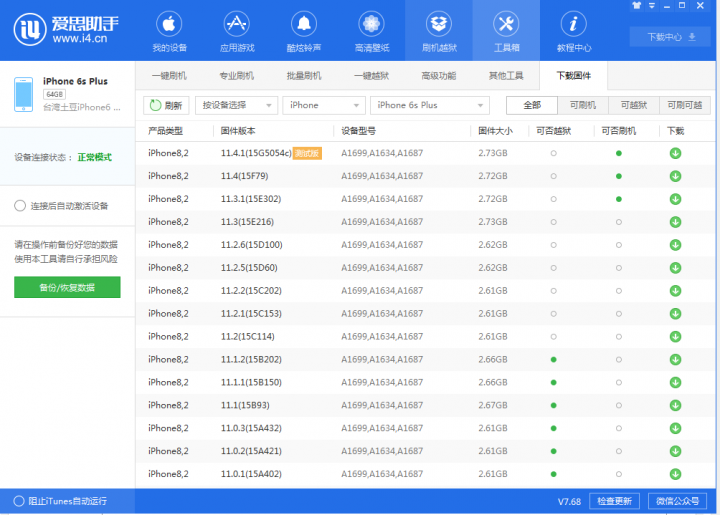
Task: Click the 可否刷机 column header
Action: click(619, 131)
